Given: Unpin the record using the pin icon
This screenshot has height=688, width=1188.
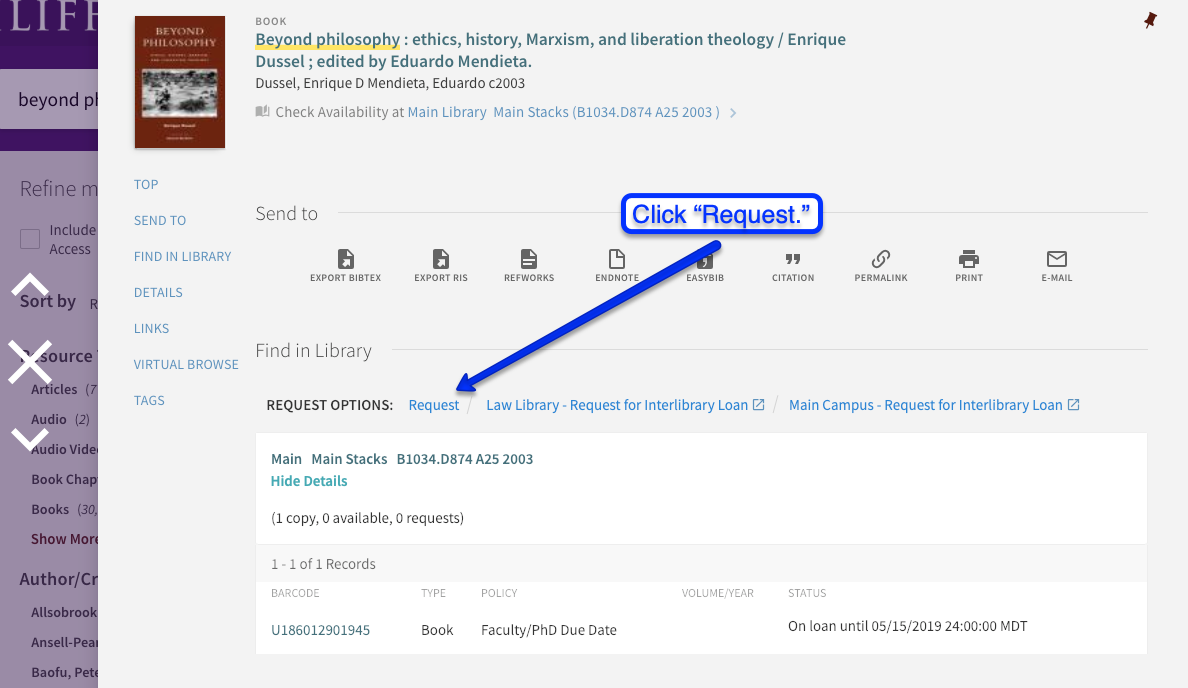Looking at the screenshot, I should pyautogui.click(x=1150, y=20).
